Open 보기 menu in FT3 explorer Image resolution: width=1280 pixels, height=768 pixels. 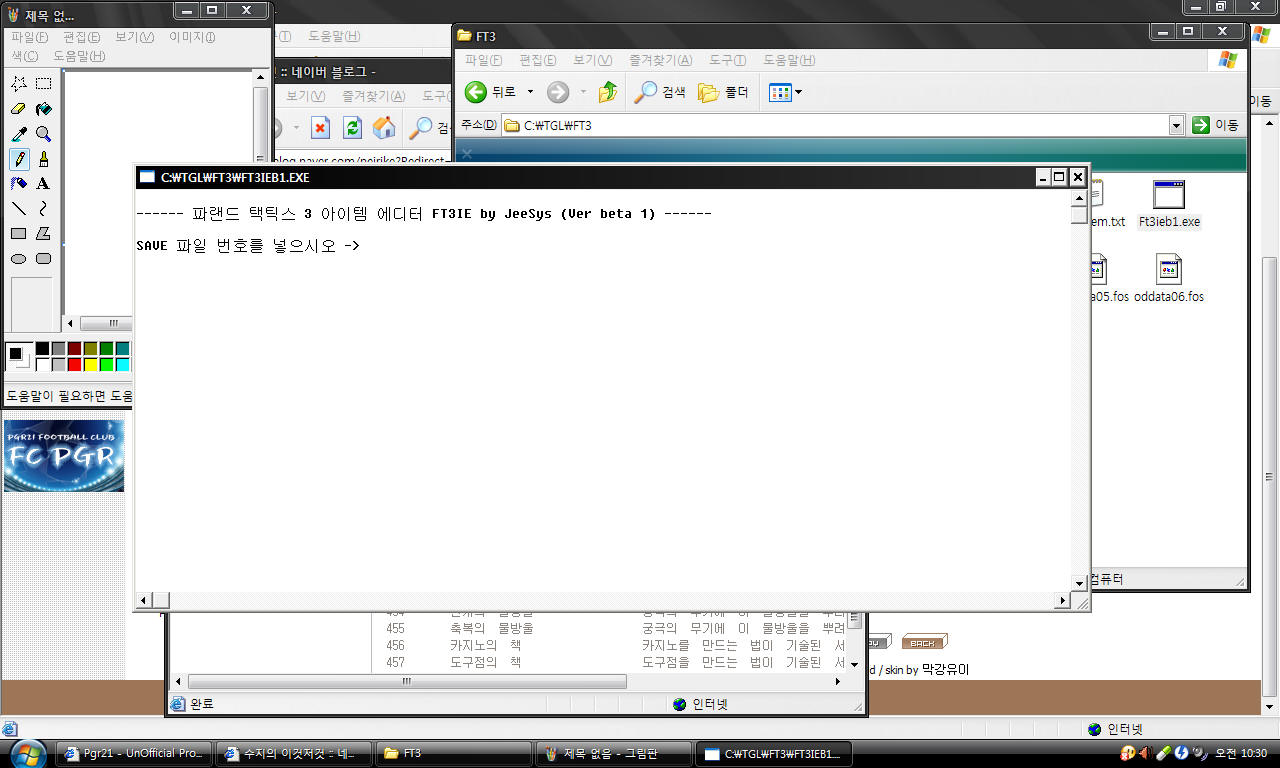[591, 60]
